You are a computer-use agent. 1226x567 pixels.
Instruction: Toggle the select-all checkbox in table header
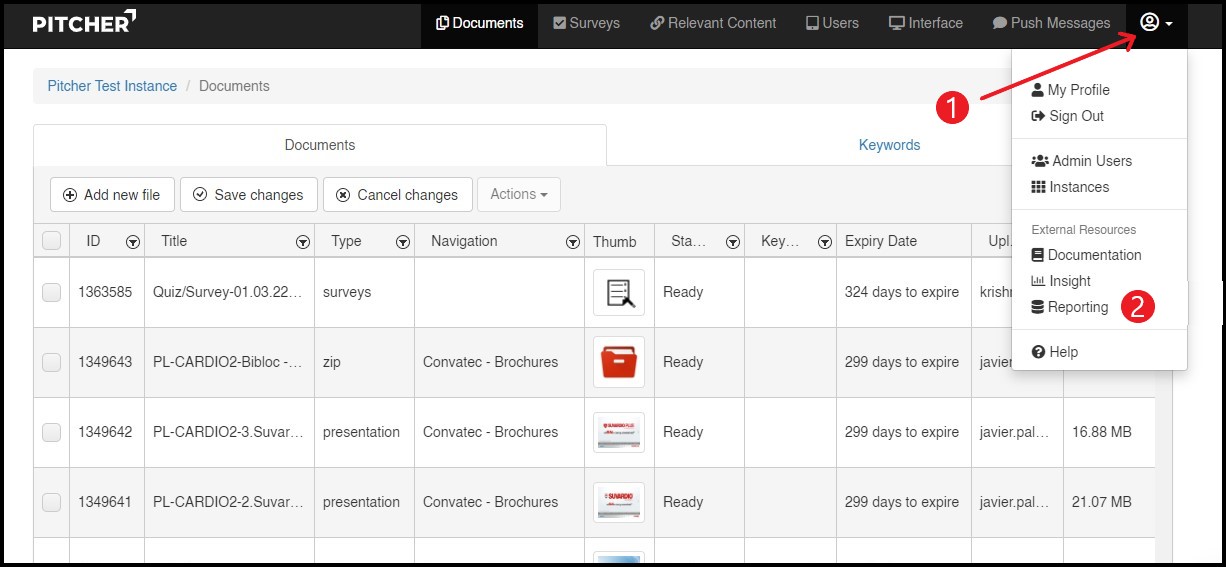click(x=52, y=241)
